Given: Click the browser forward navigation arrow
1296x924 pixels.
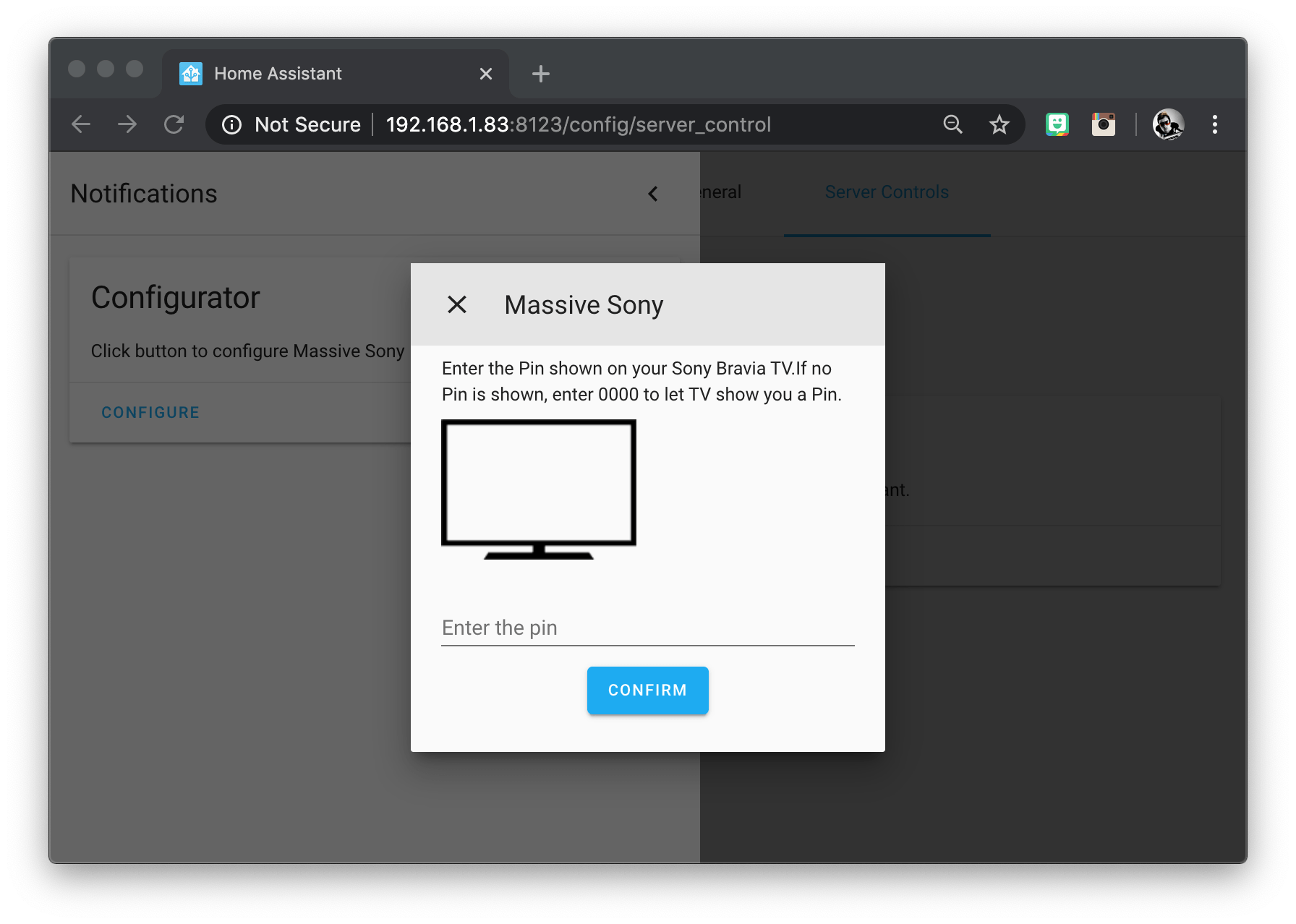Looking at the screenshot, I should (x=127, y=124).
